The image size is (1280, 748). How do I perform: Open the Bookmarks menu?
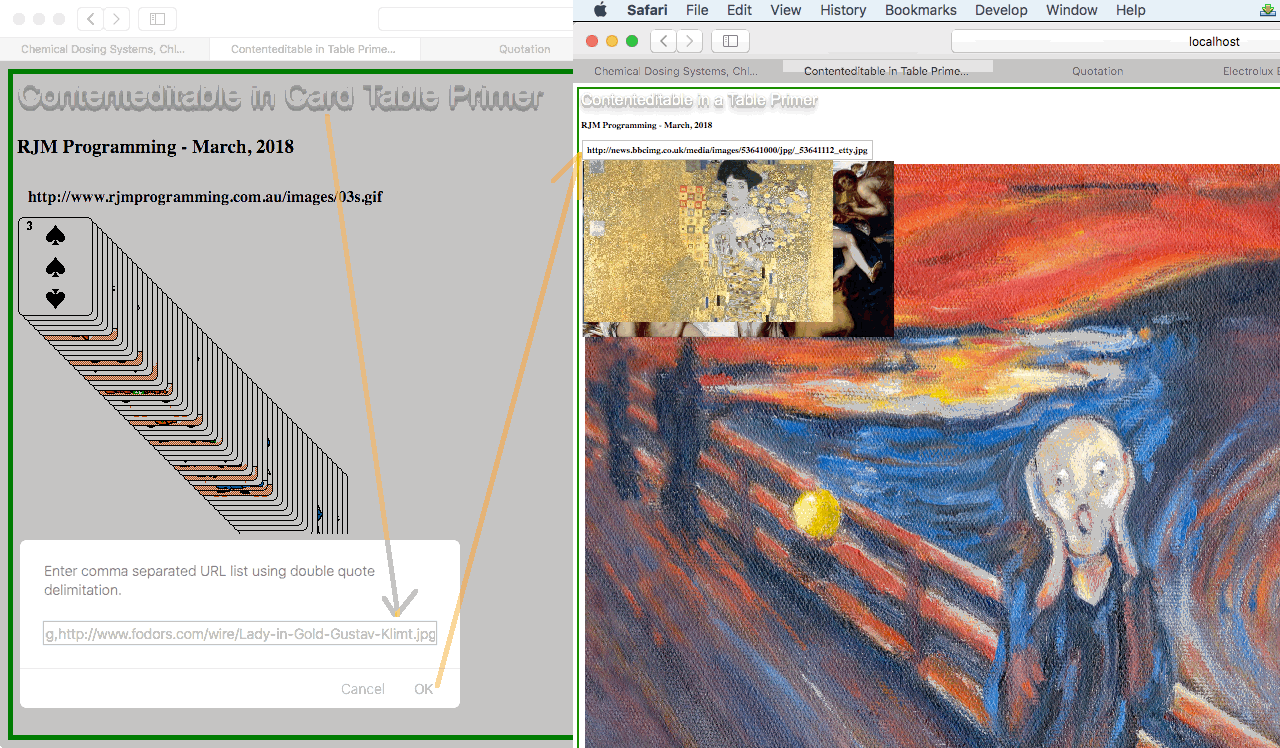(921, 10)
